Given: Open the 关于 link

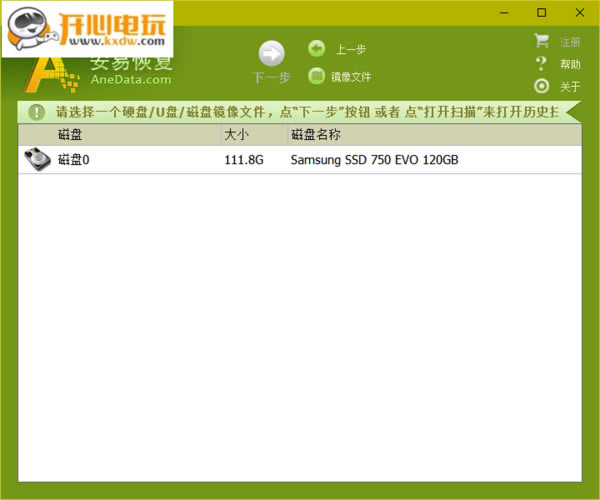Looking at the screenshot, I should coord(570,86).
